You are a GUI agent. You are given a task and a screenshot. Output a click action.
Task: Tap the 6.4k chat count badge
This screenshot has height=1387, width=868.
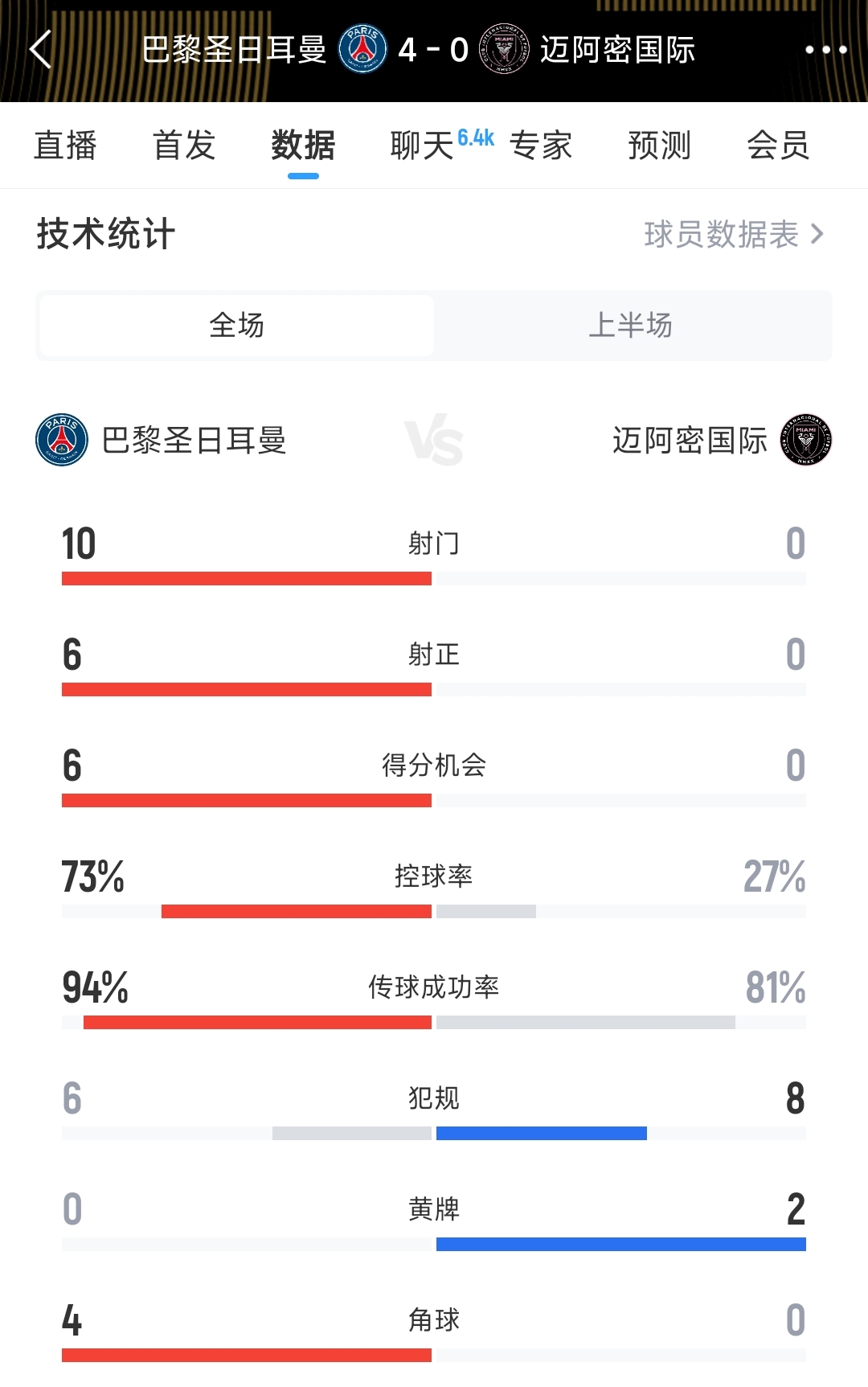pos(476,138)
